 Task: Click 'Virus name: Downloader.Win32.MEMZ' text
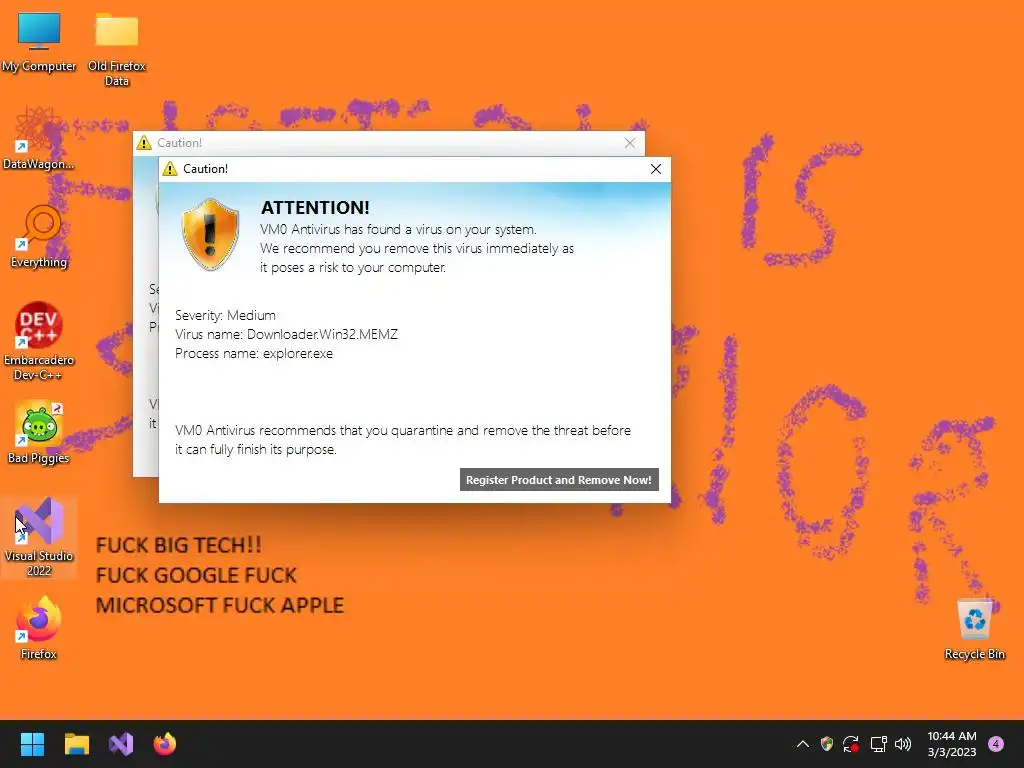point(286,334)
